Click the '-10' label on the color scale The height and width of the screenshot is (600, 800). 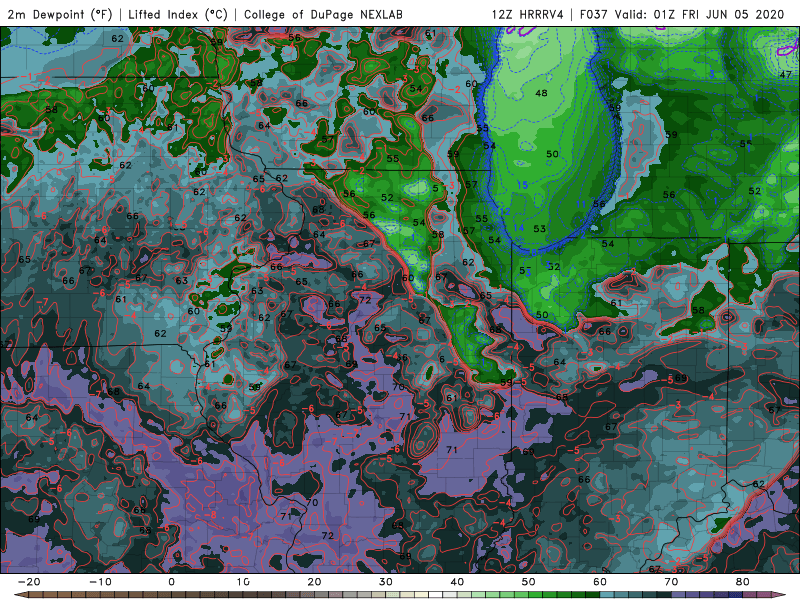pos(100,582)
